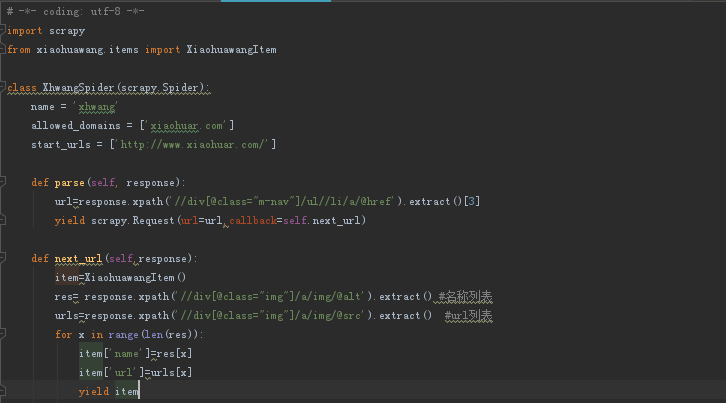Click the callback keyword argument
The image size is (726, 403).
pos(253,220)
